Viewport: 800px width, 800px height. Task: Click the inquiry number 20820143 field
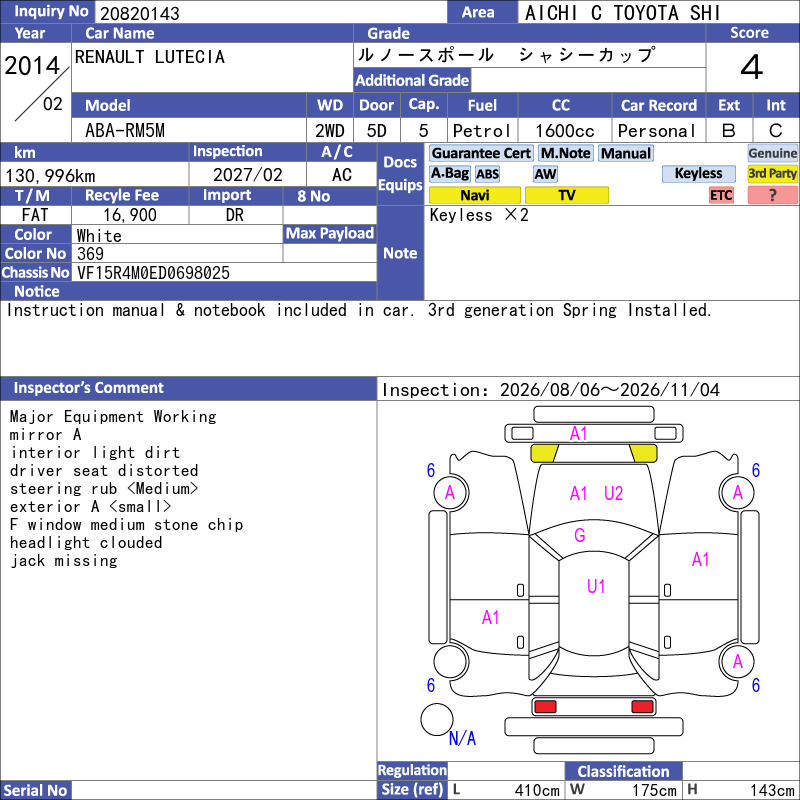pos(270,13)
